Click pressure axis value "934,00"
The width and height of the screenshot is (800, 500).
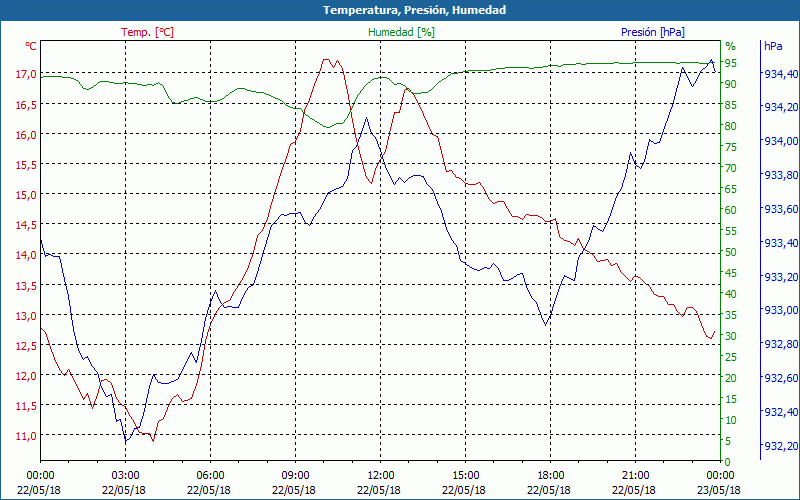pos(780,141)
